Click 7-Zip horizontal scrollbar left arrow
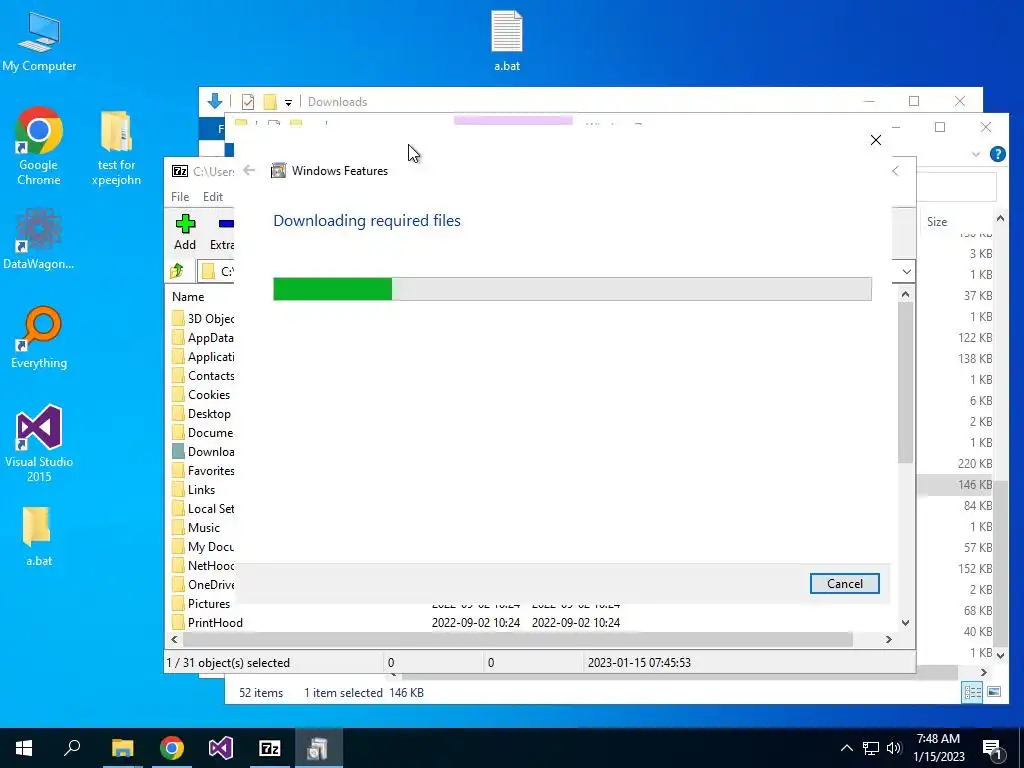Viewport: 1024px width, 768px height. click(174, 639)
